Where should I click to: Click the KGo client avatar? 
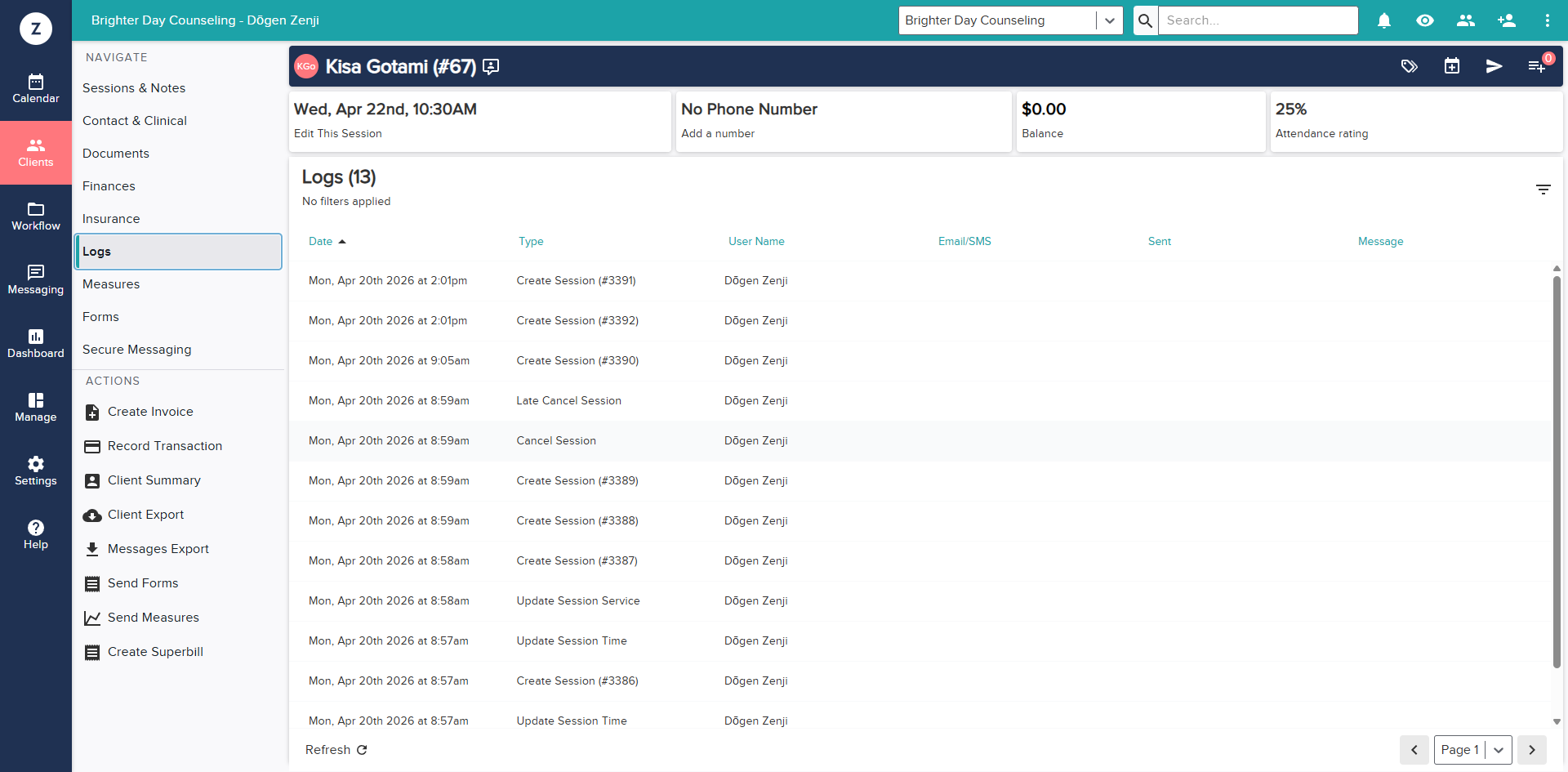click(x=306, y=66)
